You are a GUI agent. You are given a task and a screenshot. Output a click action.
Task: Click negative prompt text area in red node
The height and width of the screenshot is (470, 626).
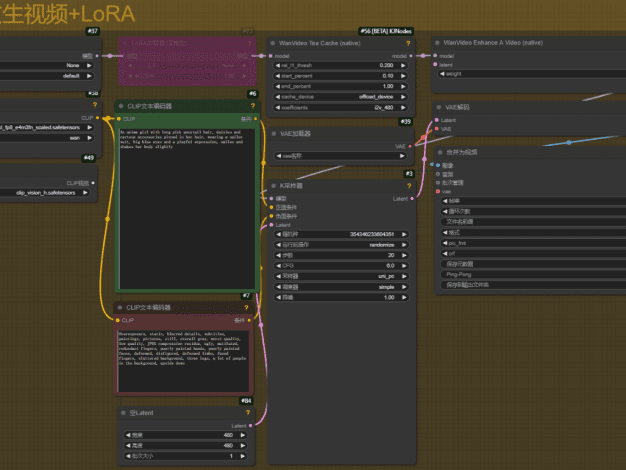(x=183, y=361)
